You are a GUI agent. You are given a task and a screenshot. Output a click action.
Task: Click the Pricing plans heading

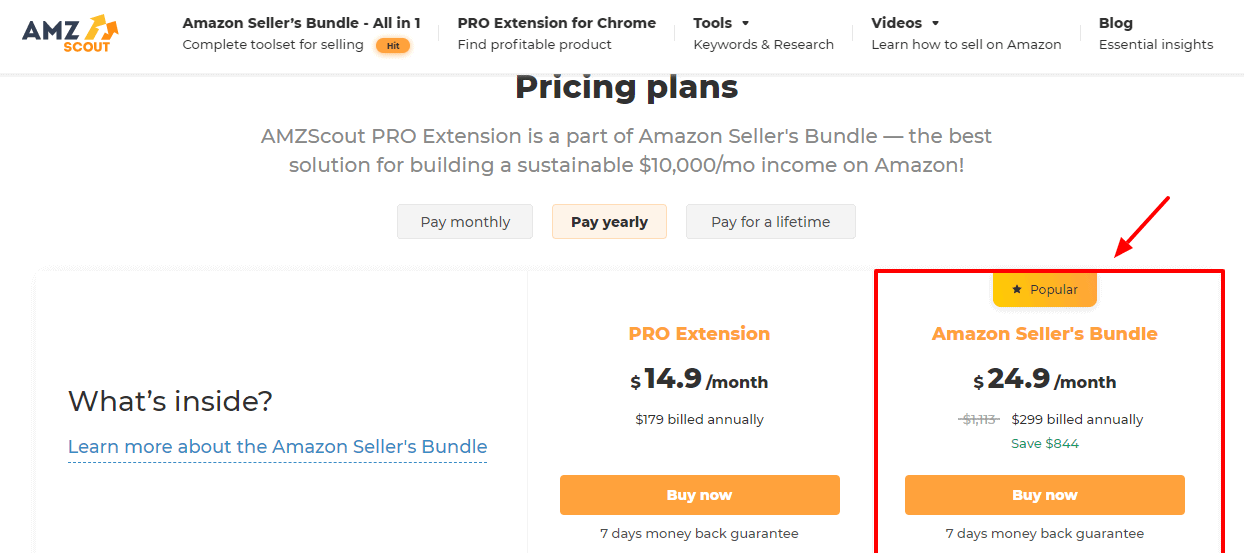pos(626,88)
